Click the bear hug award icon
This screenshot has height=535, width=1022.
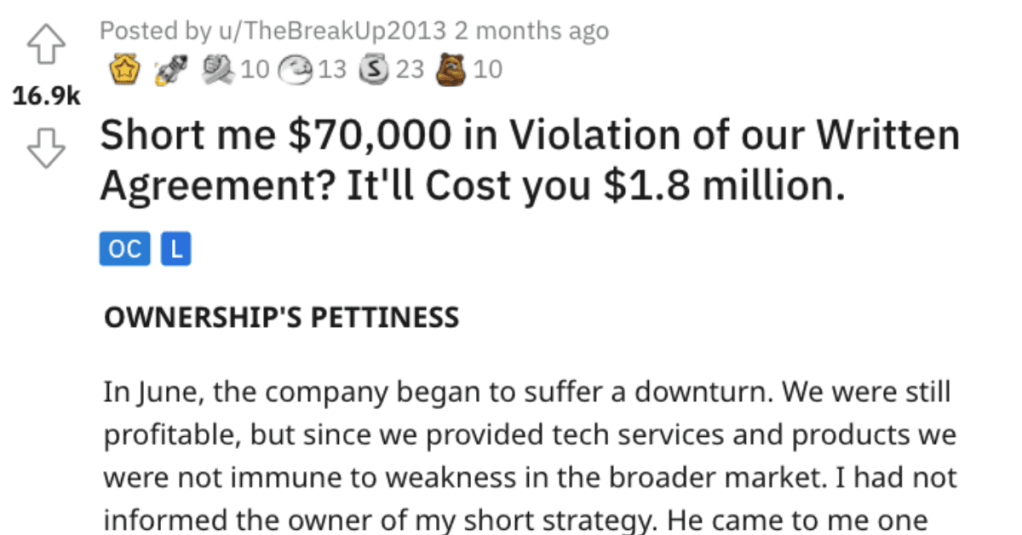(x=450, y=69)
